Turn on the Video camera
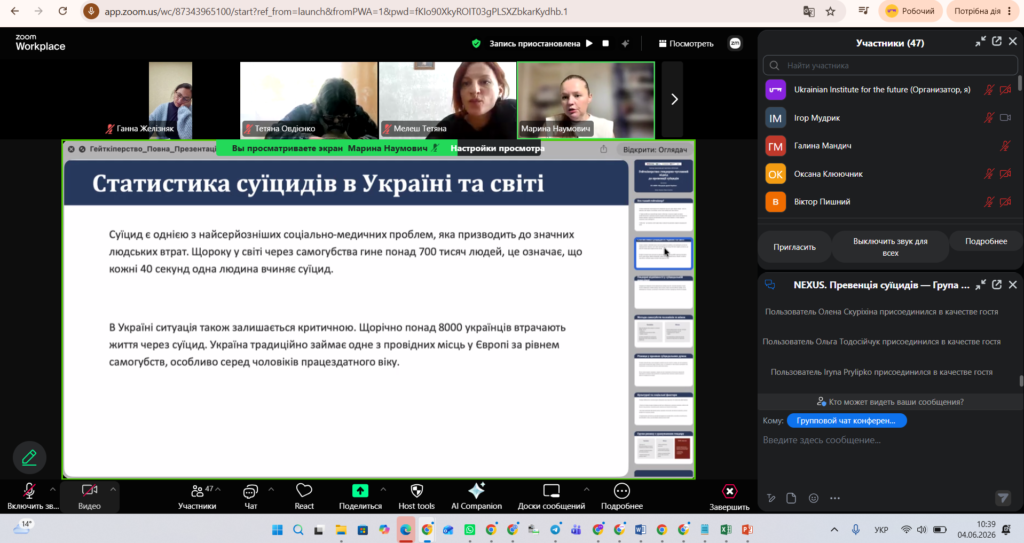1024x543 pixels. [89, 491]
